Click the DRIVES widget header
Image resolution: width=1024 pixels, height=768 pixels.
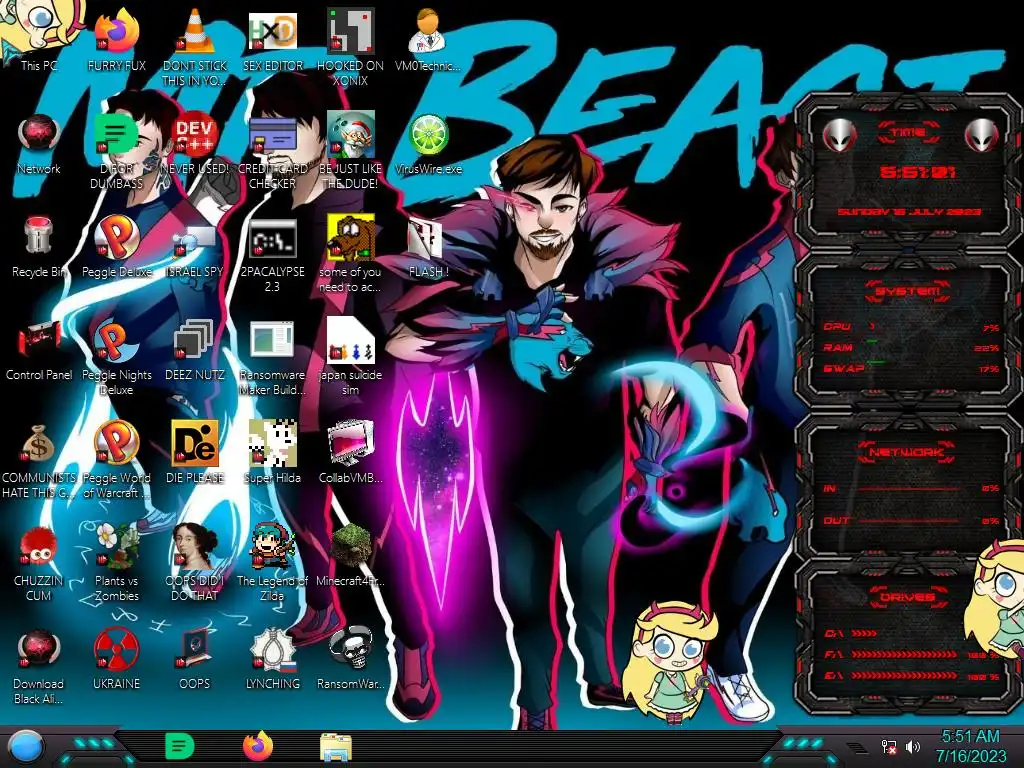tap(908, 597)
